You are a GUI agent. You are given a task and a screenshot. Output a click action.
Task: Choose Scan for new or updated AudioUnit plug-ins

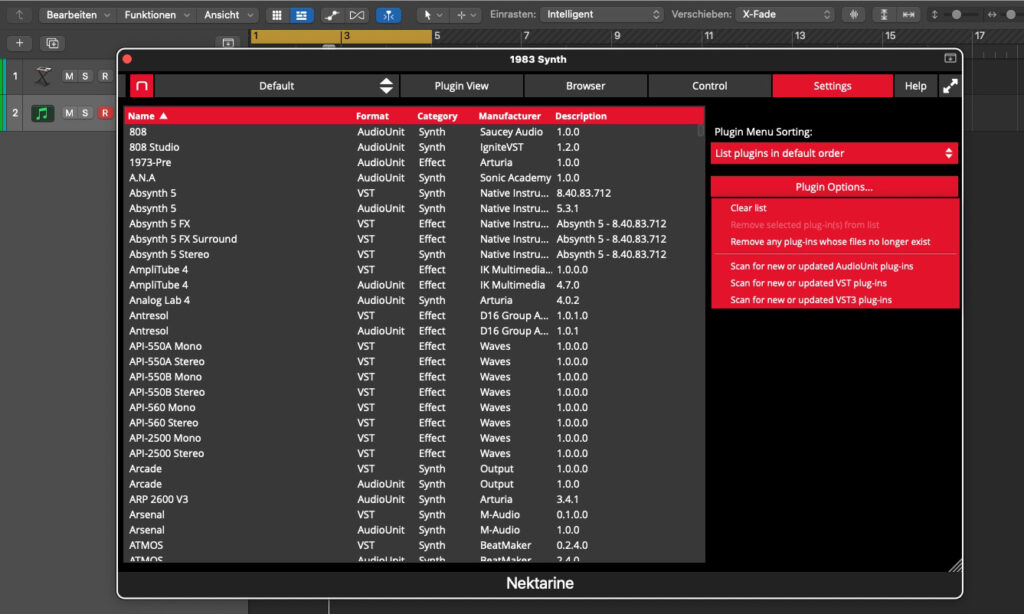tap(822, 266)
